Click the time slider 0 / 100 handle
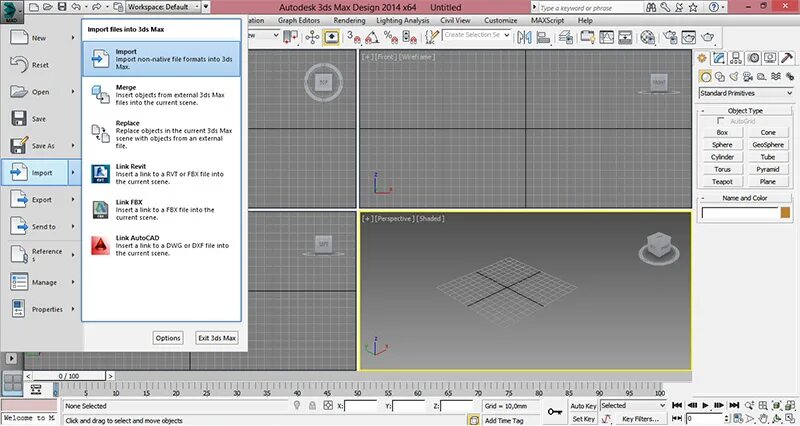 (69, 376)
